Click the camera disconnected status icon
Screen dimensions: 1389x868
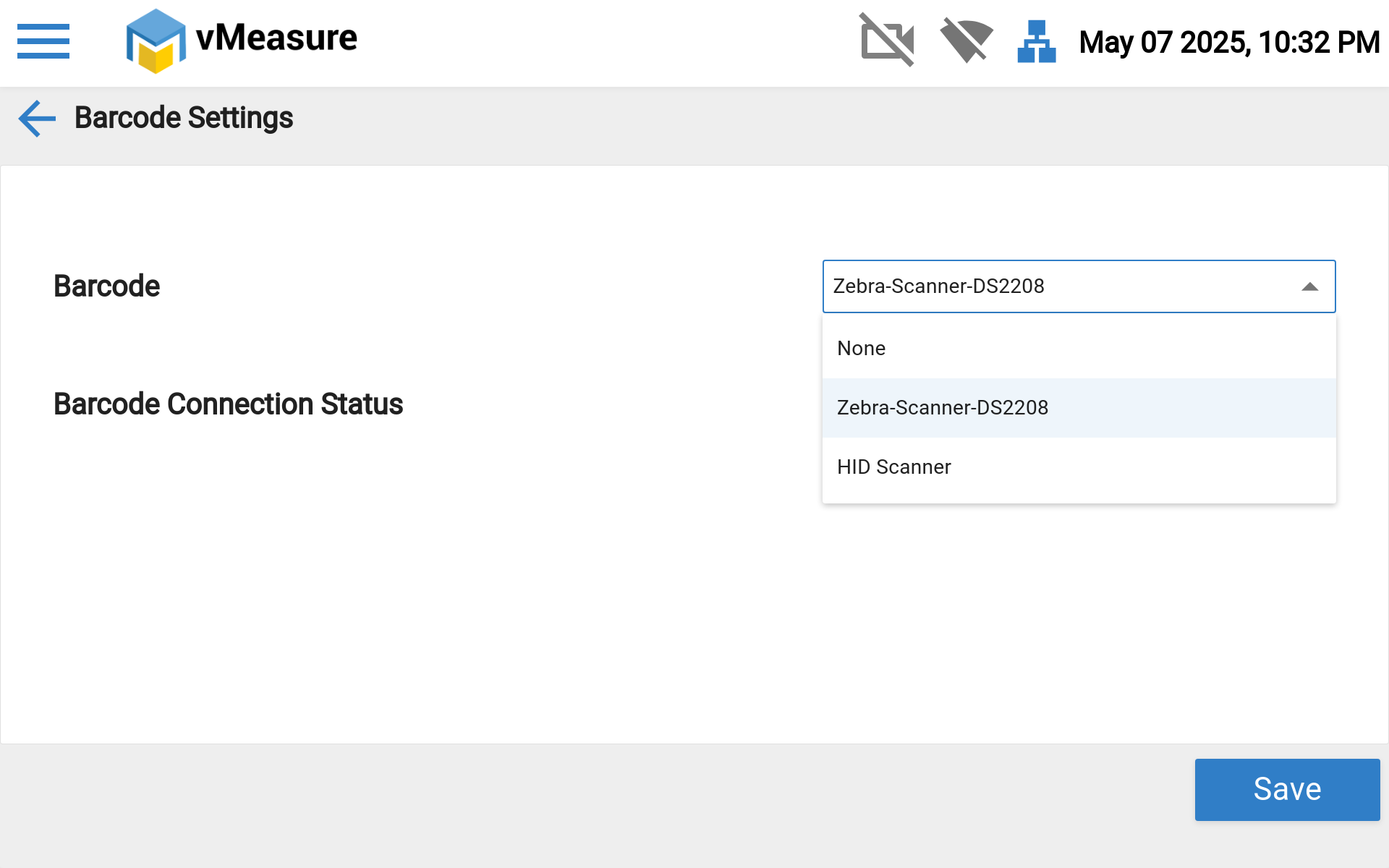[887, 41]
